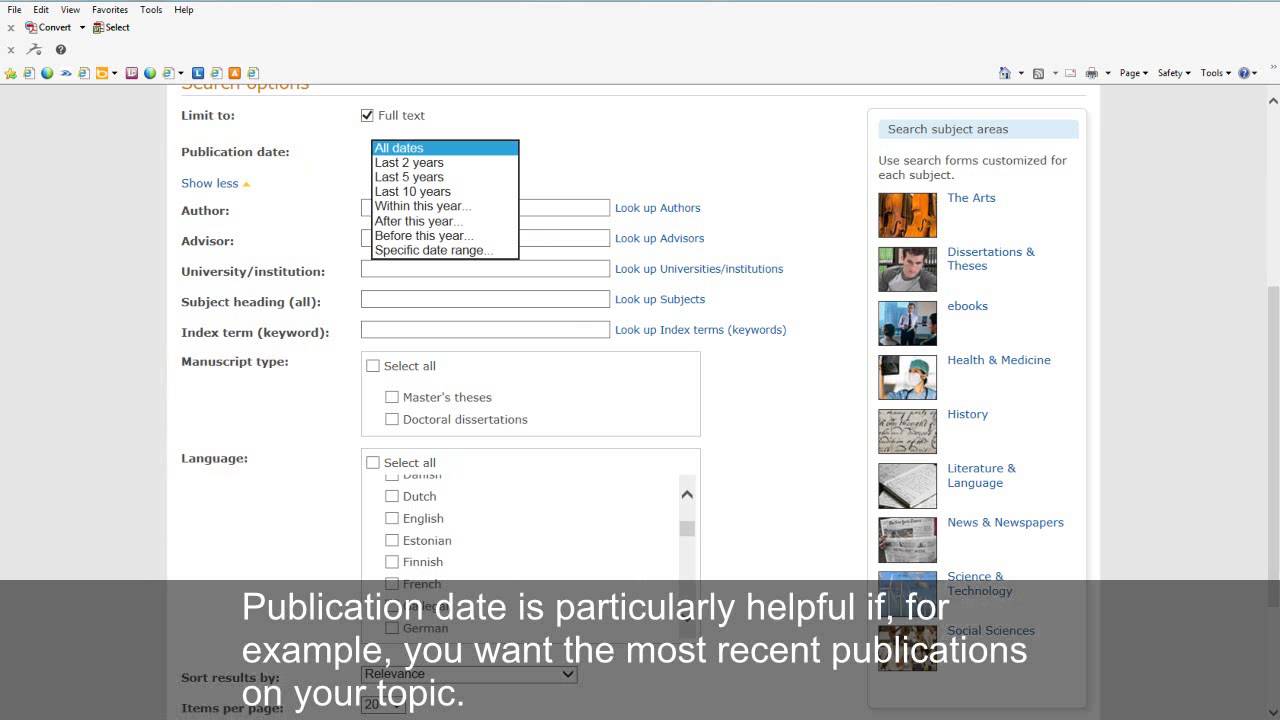Click the language list scroll up arrow
The image size is (1280, 720).
point(687,494)
